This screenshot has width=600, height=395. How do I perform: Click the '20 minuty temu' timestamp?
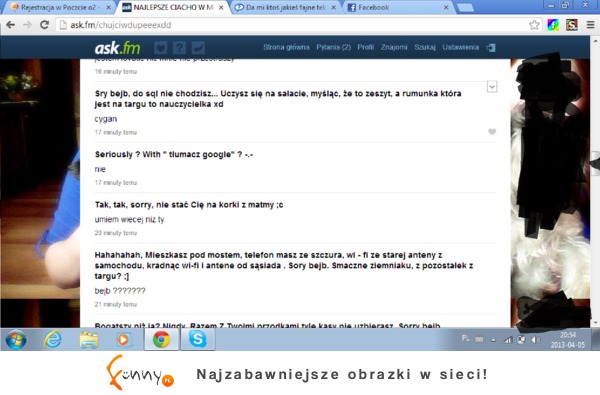pos(116,233)
